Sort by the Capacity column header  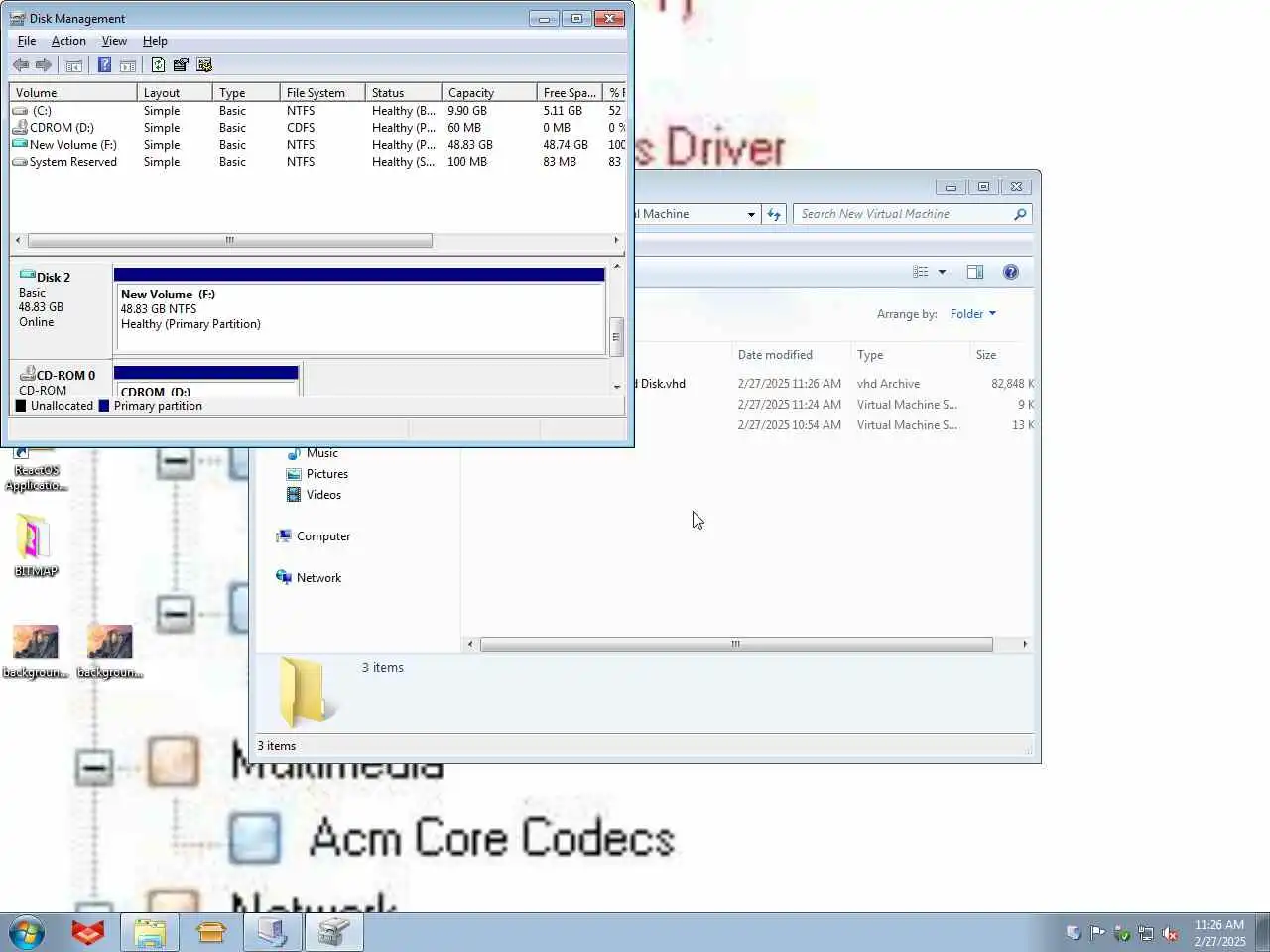tap(489, 93)
